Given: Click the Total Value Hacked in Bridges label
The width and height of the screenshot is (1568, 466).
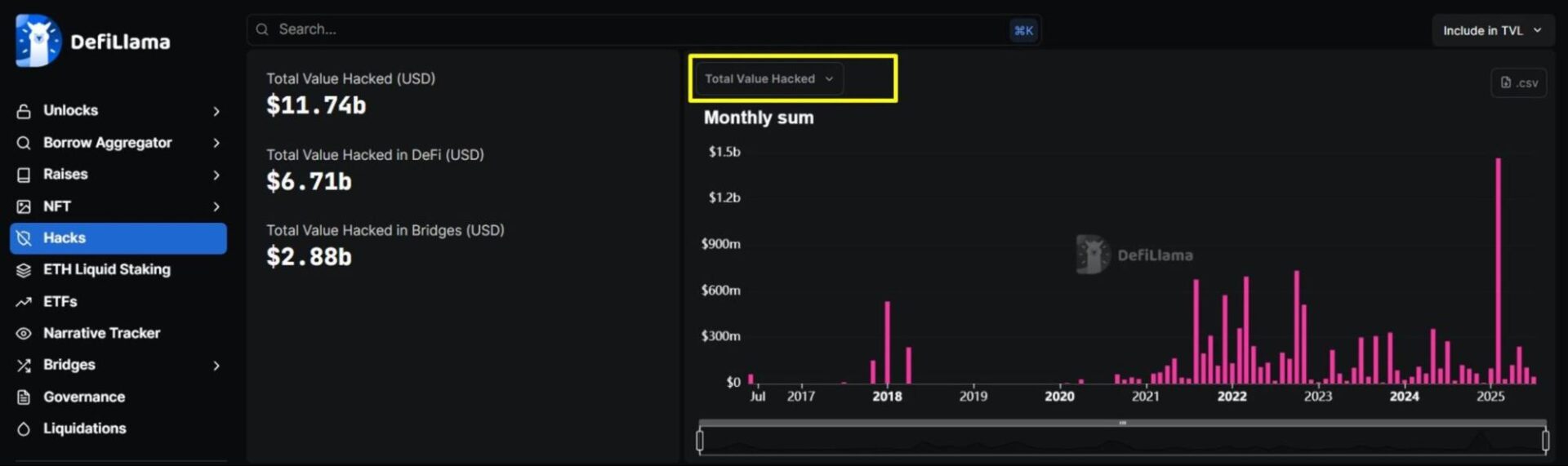Looking at the screenshot, I should pyautogui.click(x=385, y=230).
